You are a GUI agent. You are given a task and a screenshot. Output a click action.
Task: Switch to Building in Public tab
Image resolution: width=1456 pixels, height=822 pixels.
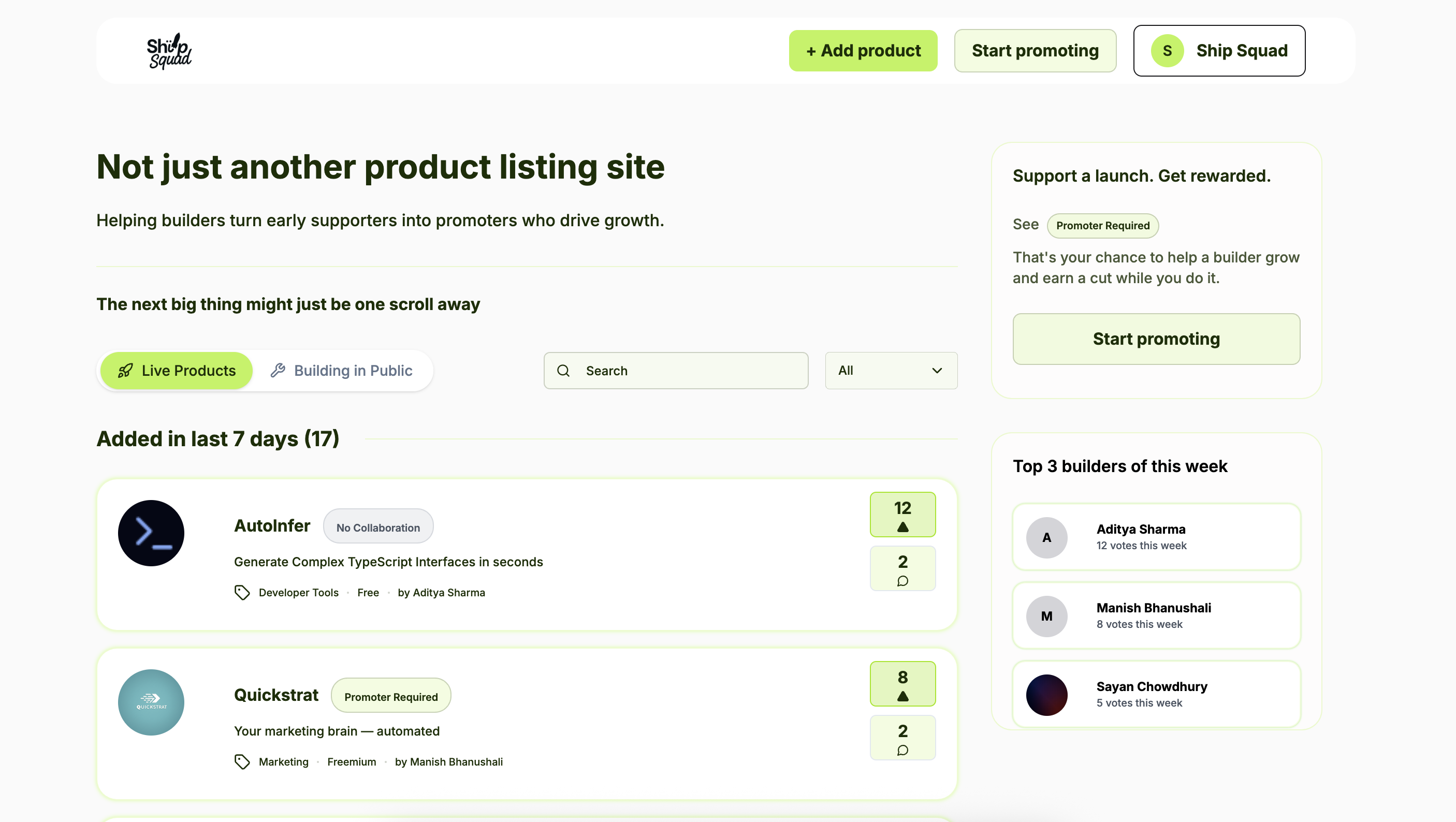tap(341, 371)
